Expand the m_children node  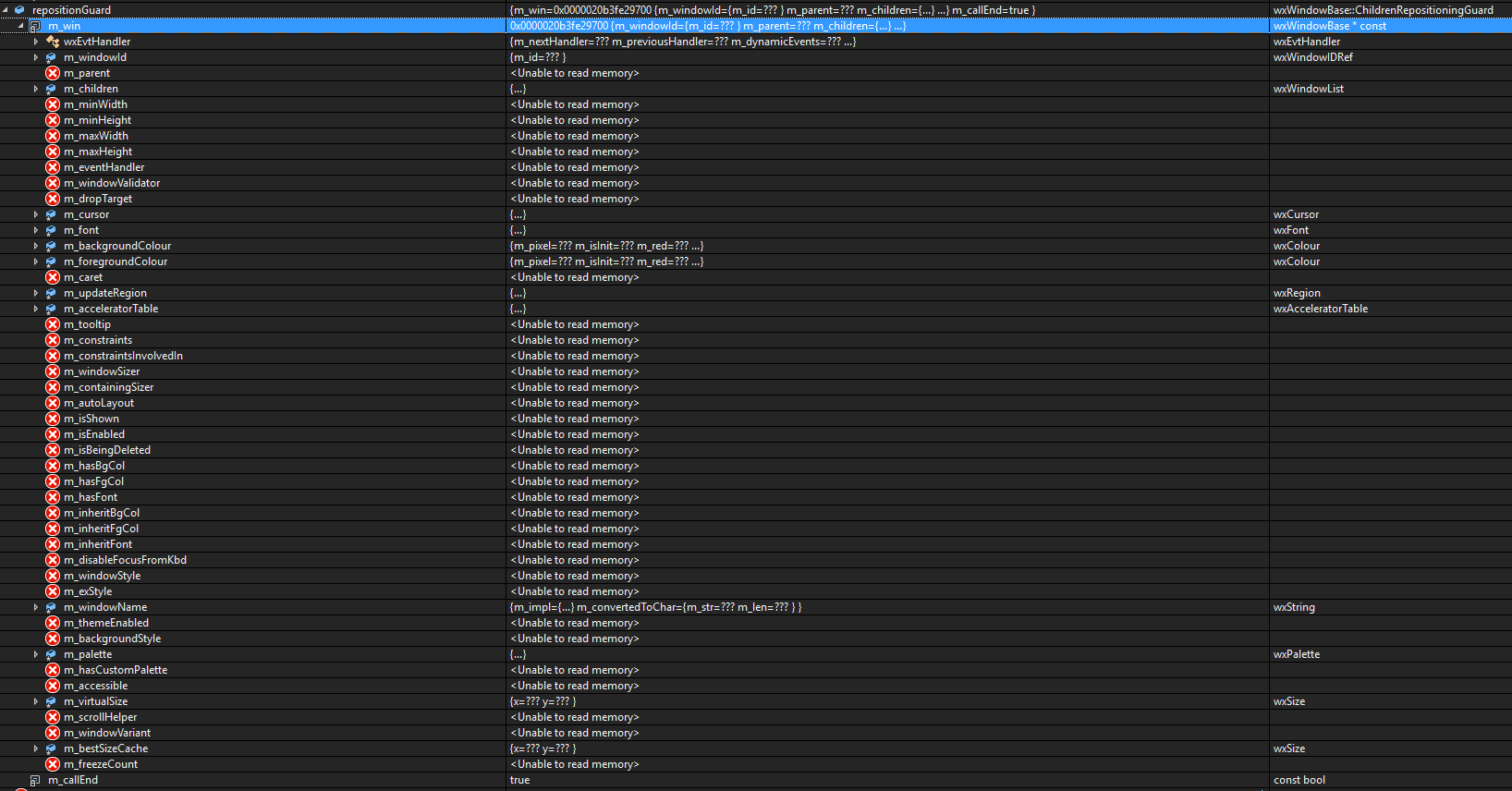[36, 89]
